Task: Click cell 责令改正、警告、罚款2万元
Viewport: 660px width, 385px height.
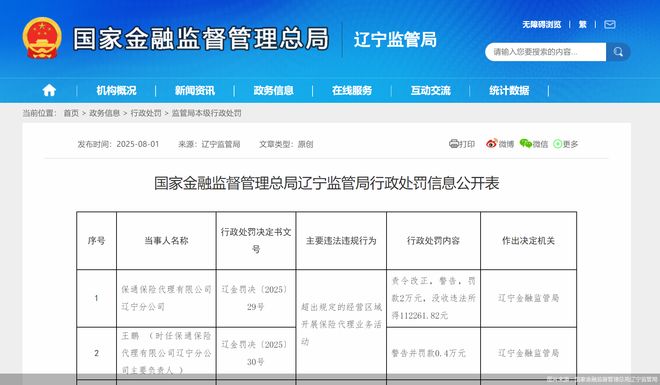Action: (x=433, y=298)
